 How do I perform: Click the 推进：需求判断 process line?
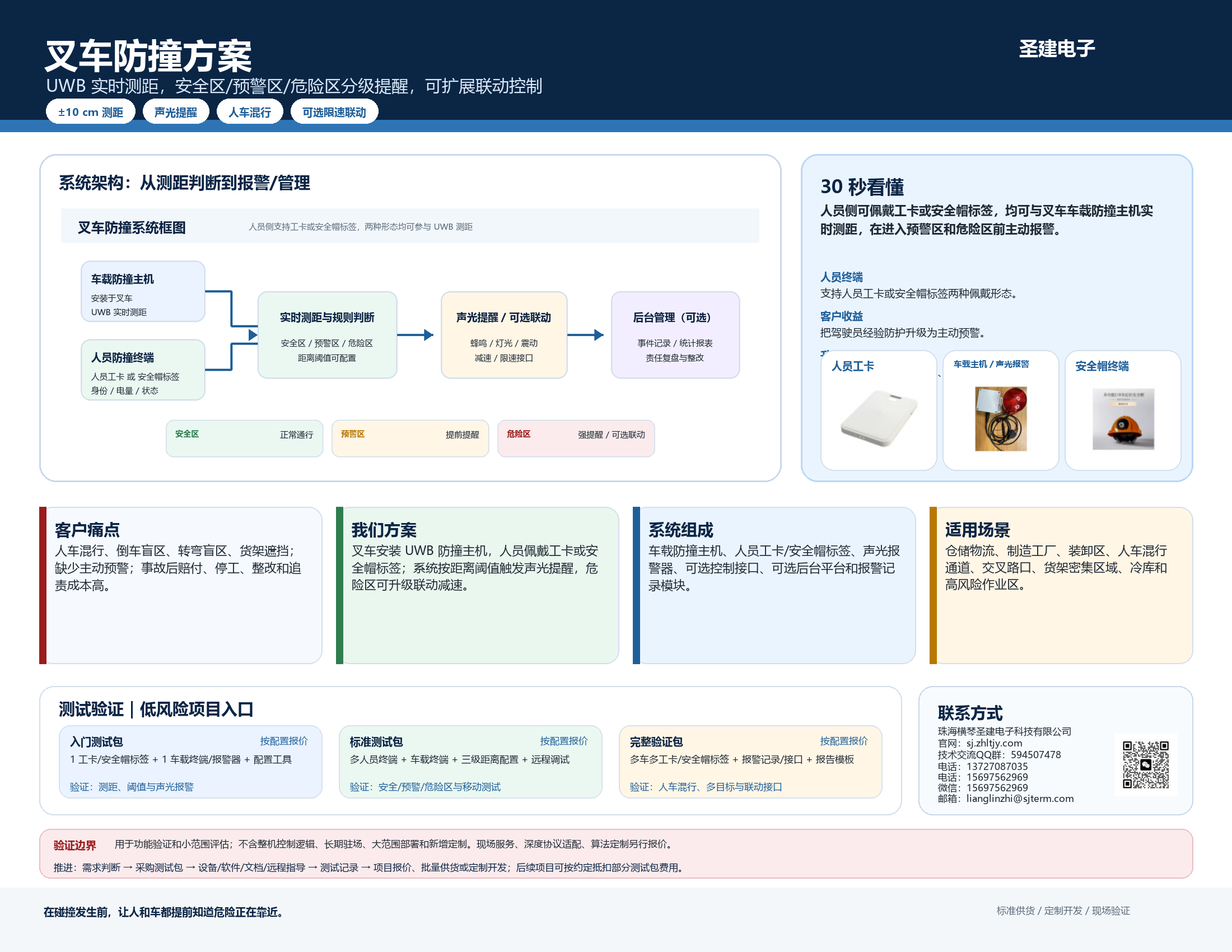click(370, 867)
